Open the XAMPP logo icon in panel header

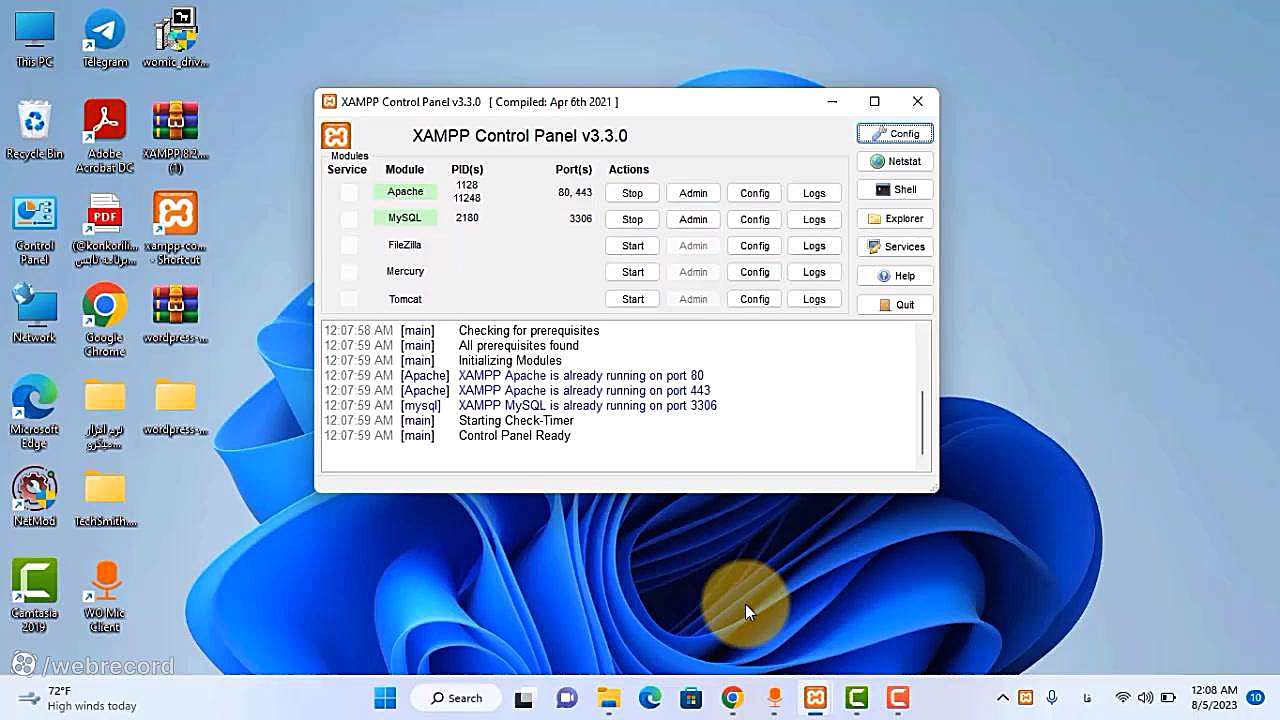(x=336, y=136)
